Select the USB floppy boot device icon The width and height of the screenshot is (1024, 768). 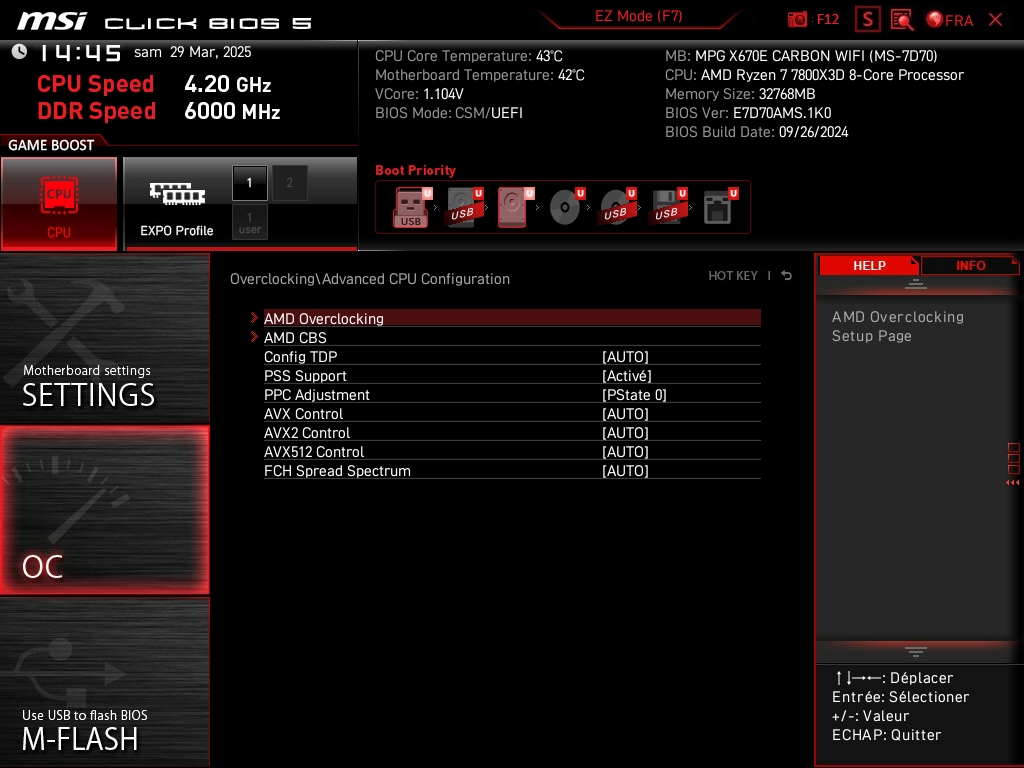pos(667,208)
